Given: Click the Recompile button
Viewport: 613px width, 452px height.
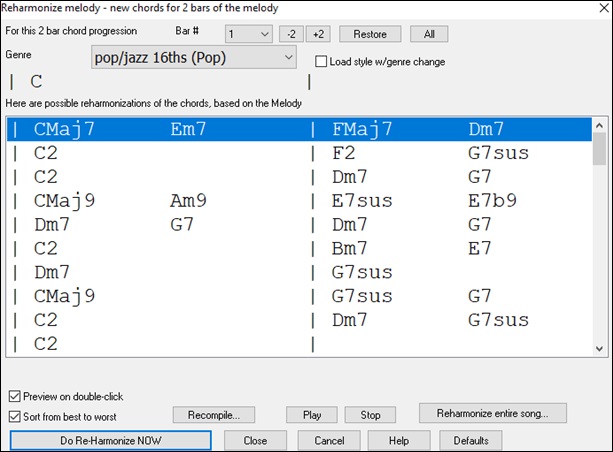Looking at the screenshot, I should point(214,415).
